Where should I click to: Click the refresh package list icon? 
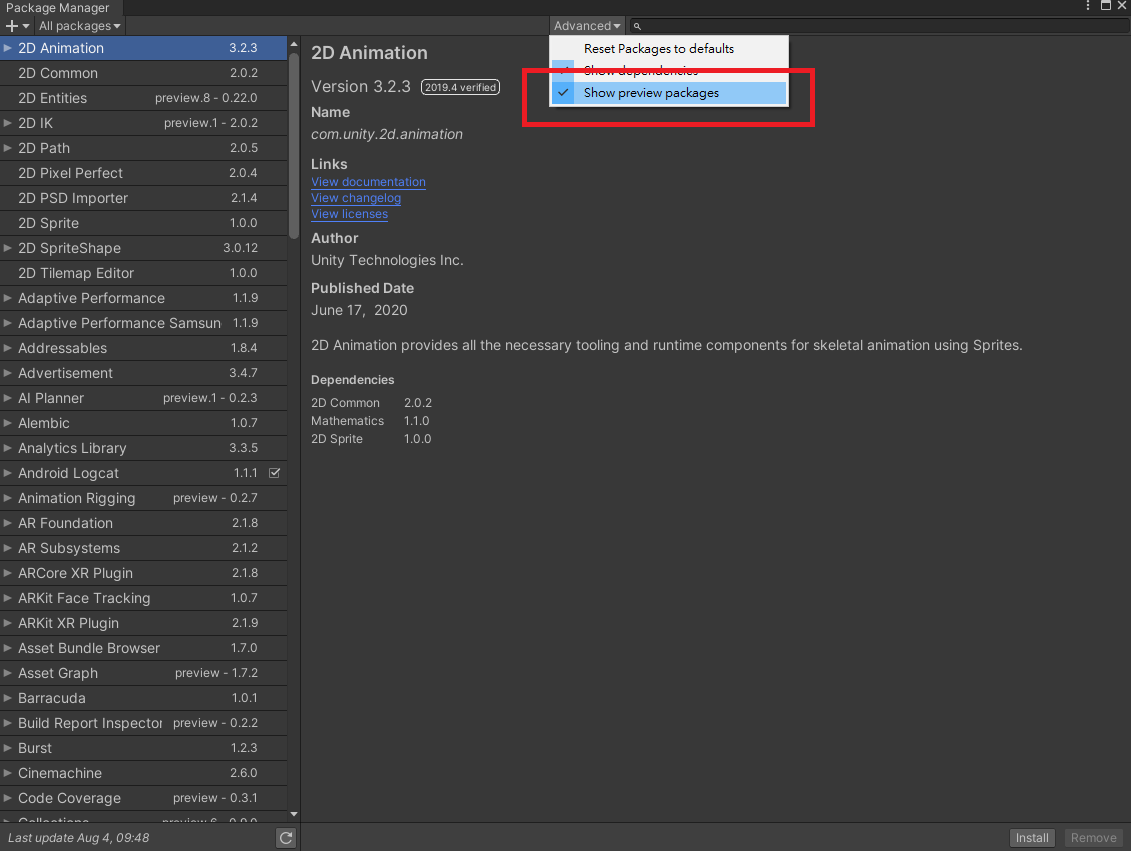click(x=286, y=837)
